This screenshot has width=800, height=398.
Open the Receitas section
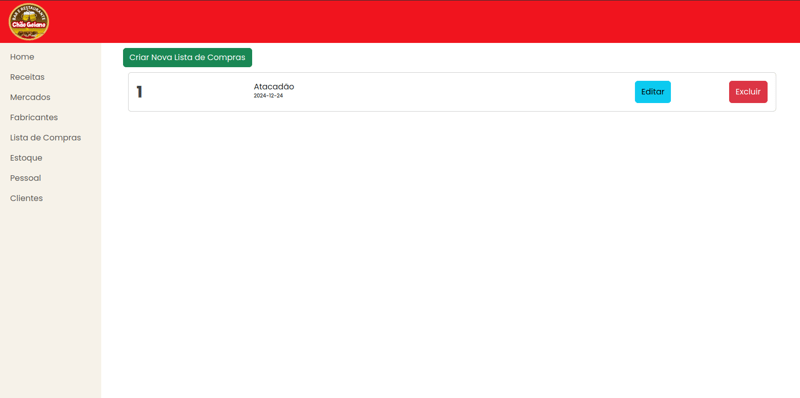[27, 77]
